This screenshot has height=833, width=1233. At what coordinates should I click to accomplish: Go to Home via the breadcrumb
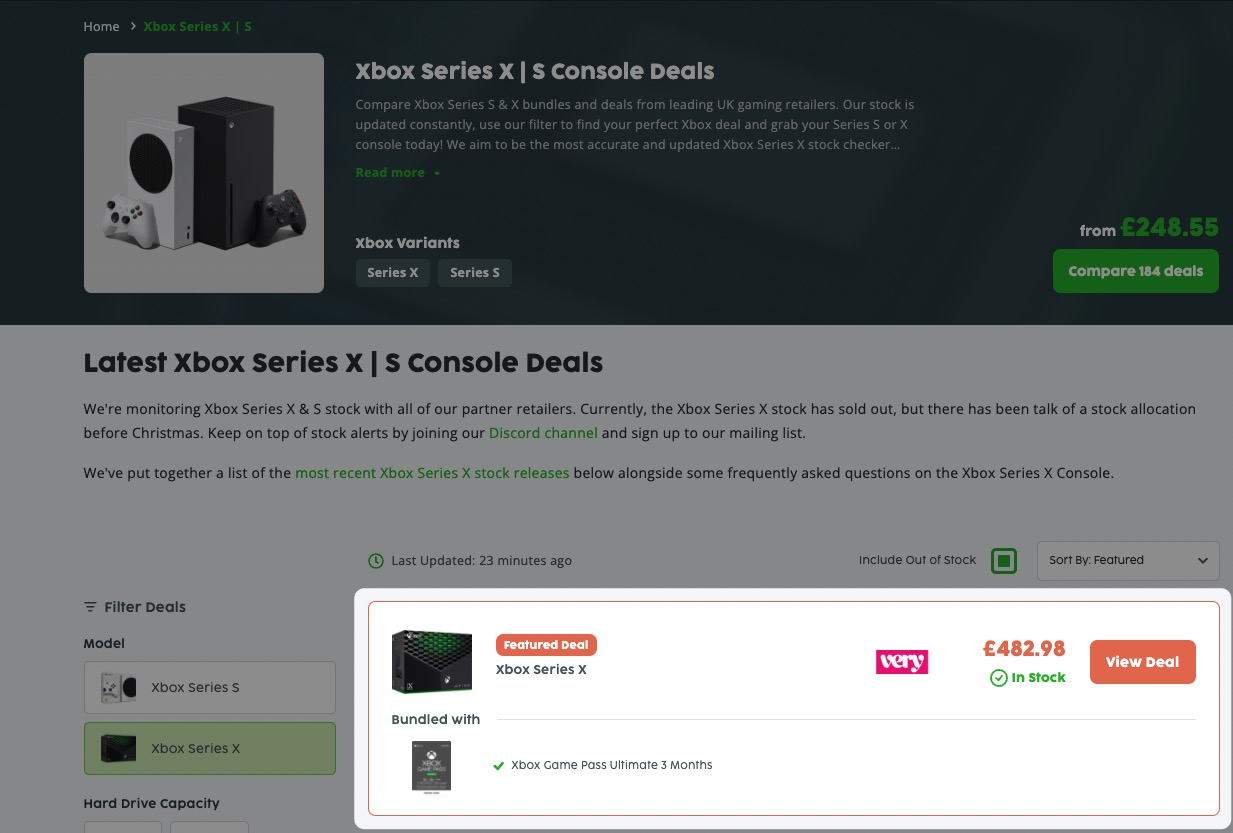pyautogui.click(x=101, y=27)
